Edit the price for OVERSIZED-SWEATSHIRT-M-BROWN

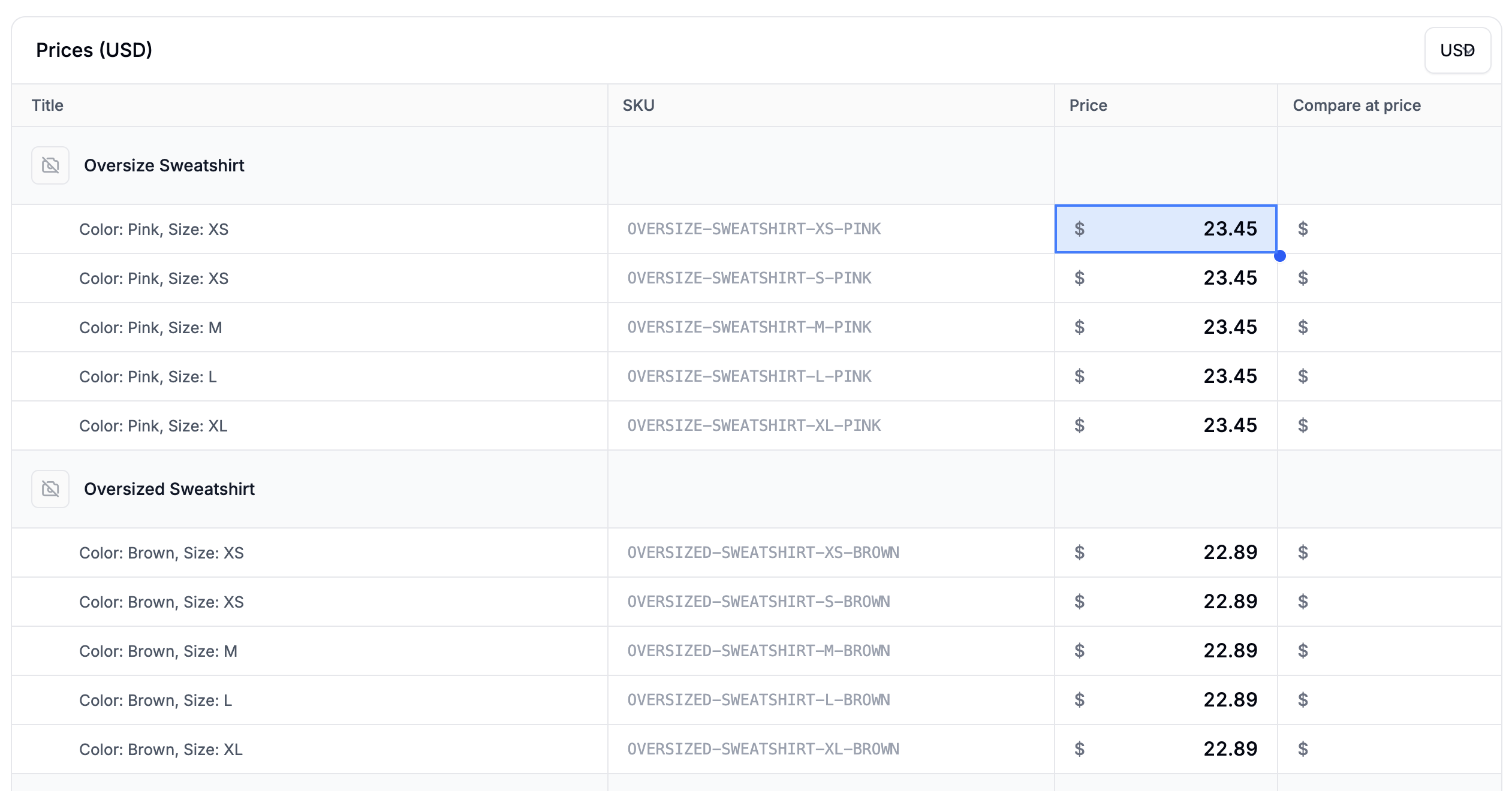pyautogui.click(x=1165, y=651)
